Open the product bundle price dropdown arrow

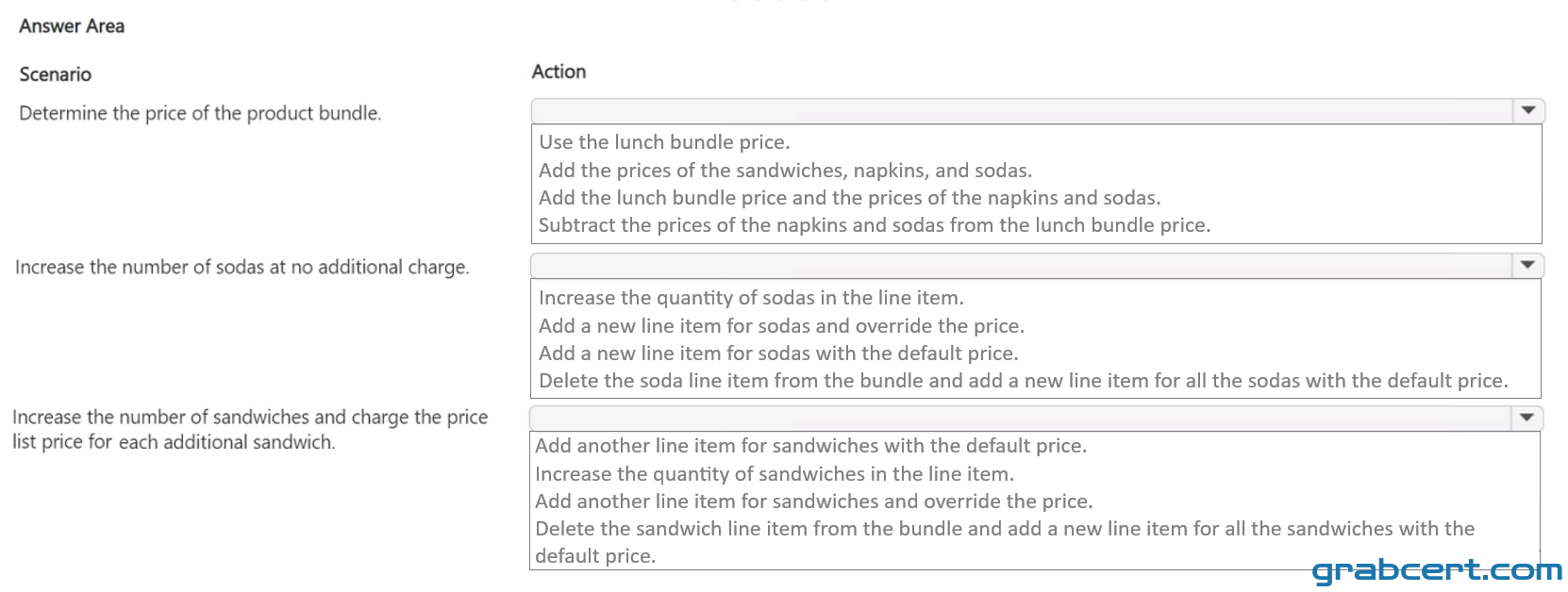[1528, 111]
